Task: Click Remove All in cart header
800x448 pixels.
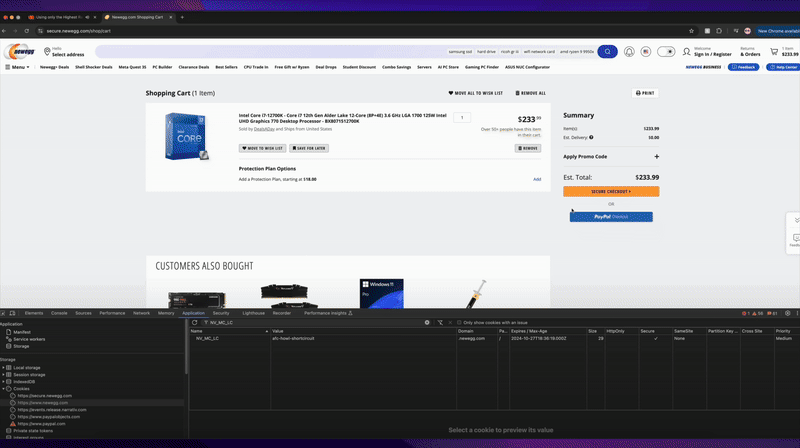Action: 531,93
